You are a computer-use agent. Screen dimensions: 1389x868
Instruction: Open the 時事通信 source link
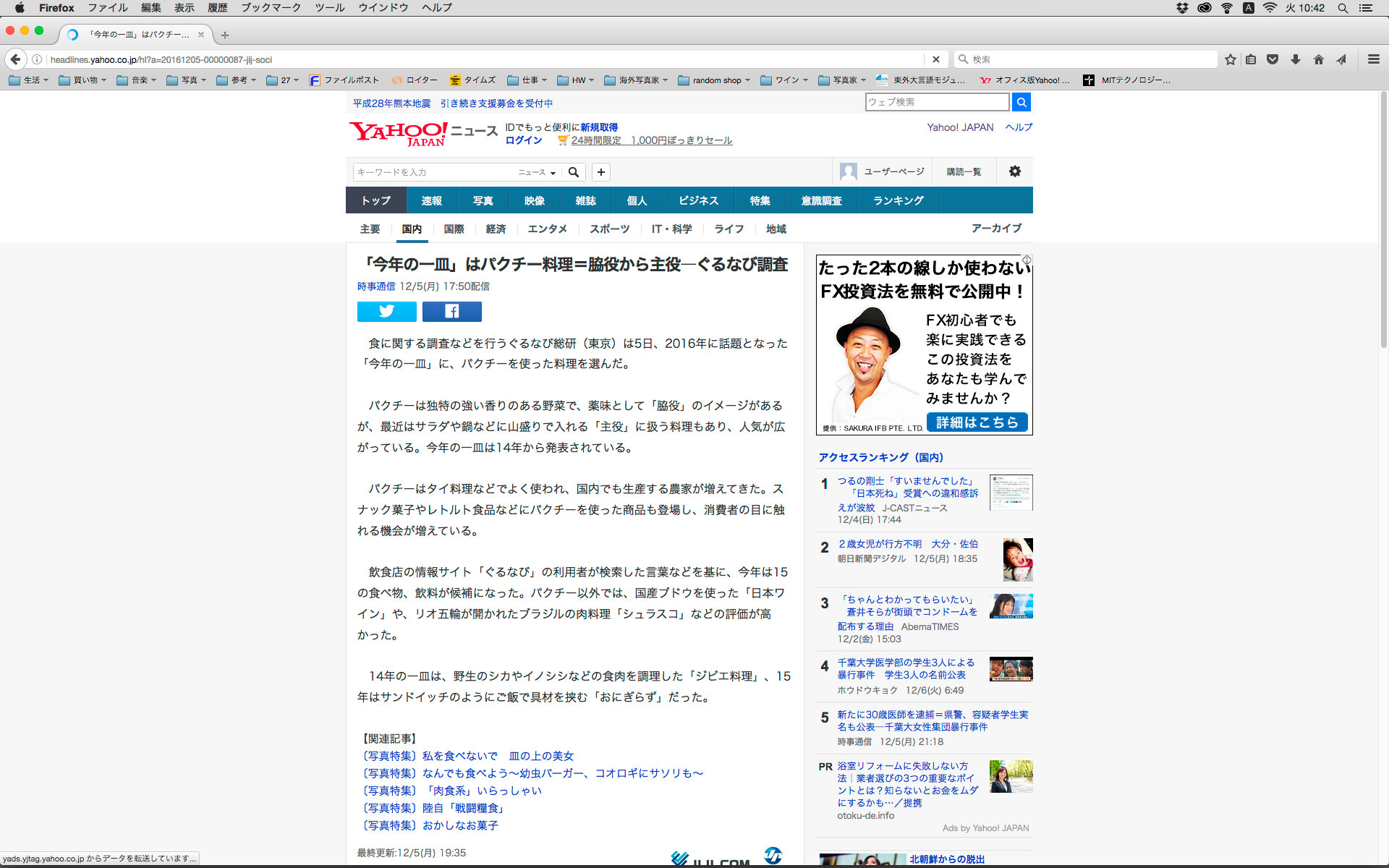375,286
